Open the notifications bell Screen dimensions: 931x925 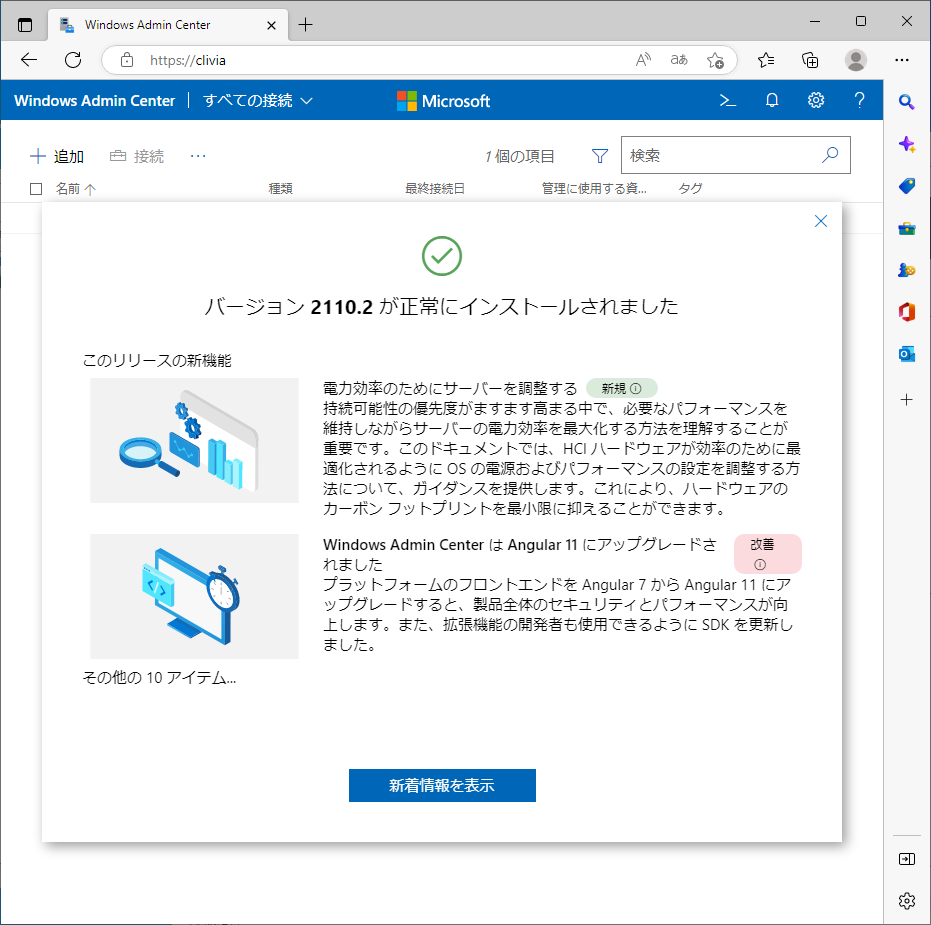[772, 100]
